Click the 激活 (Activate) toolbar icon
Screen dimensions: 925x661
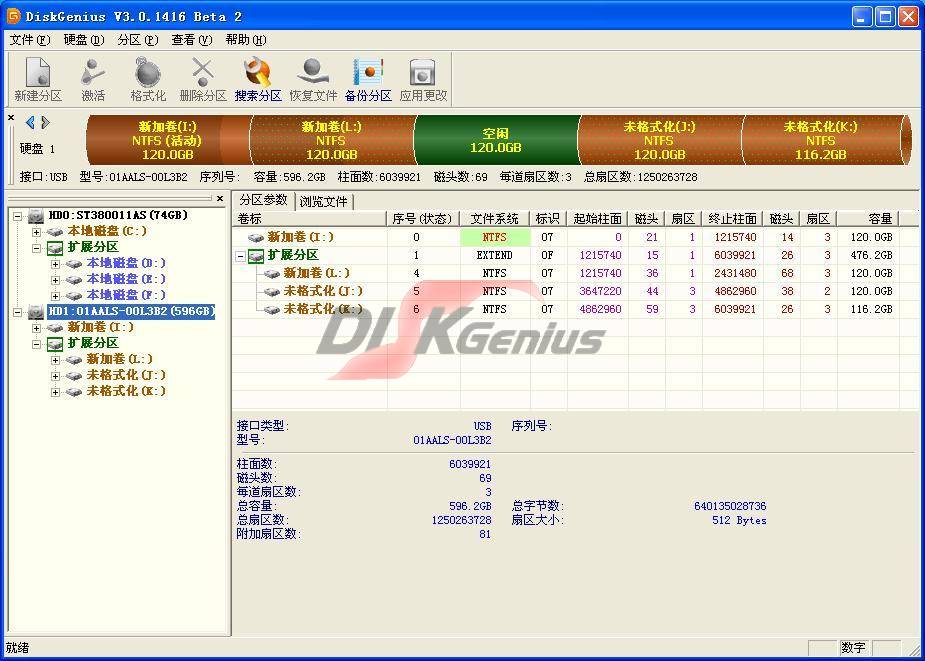coord(93,80)
